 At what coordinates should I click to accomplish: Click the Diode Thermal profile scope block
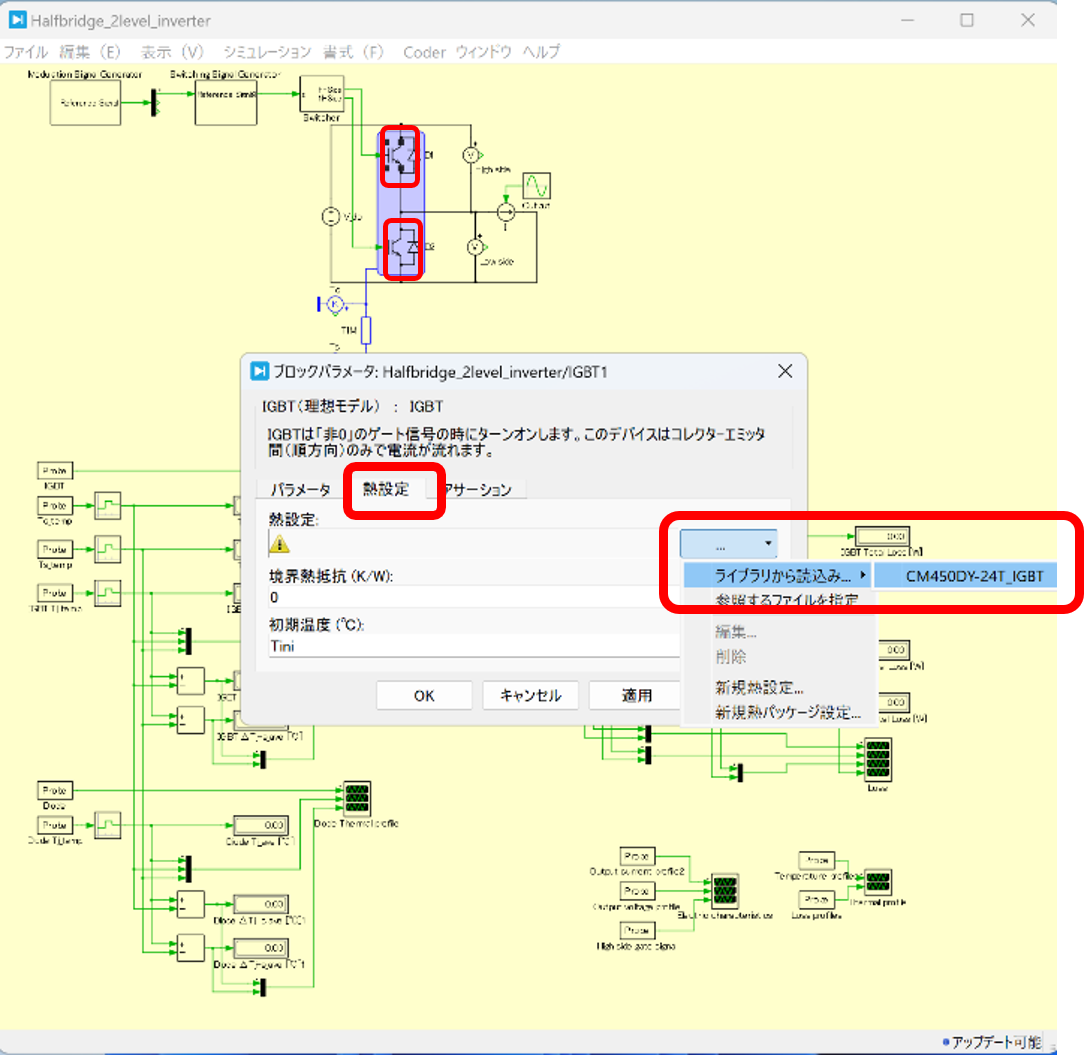pyautogui.click(x=356, y=798)
